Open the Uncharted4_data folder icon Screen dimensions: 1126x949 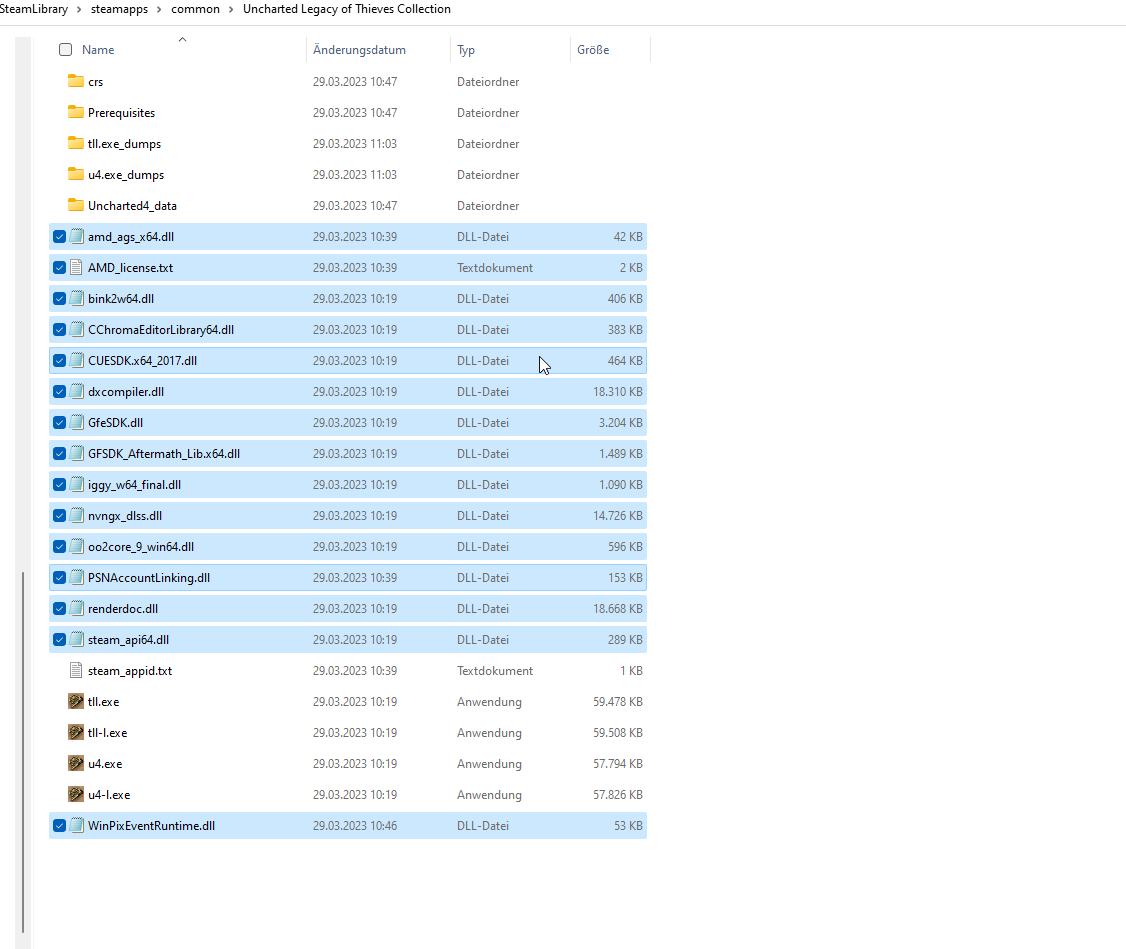point(75,205)
